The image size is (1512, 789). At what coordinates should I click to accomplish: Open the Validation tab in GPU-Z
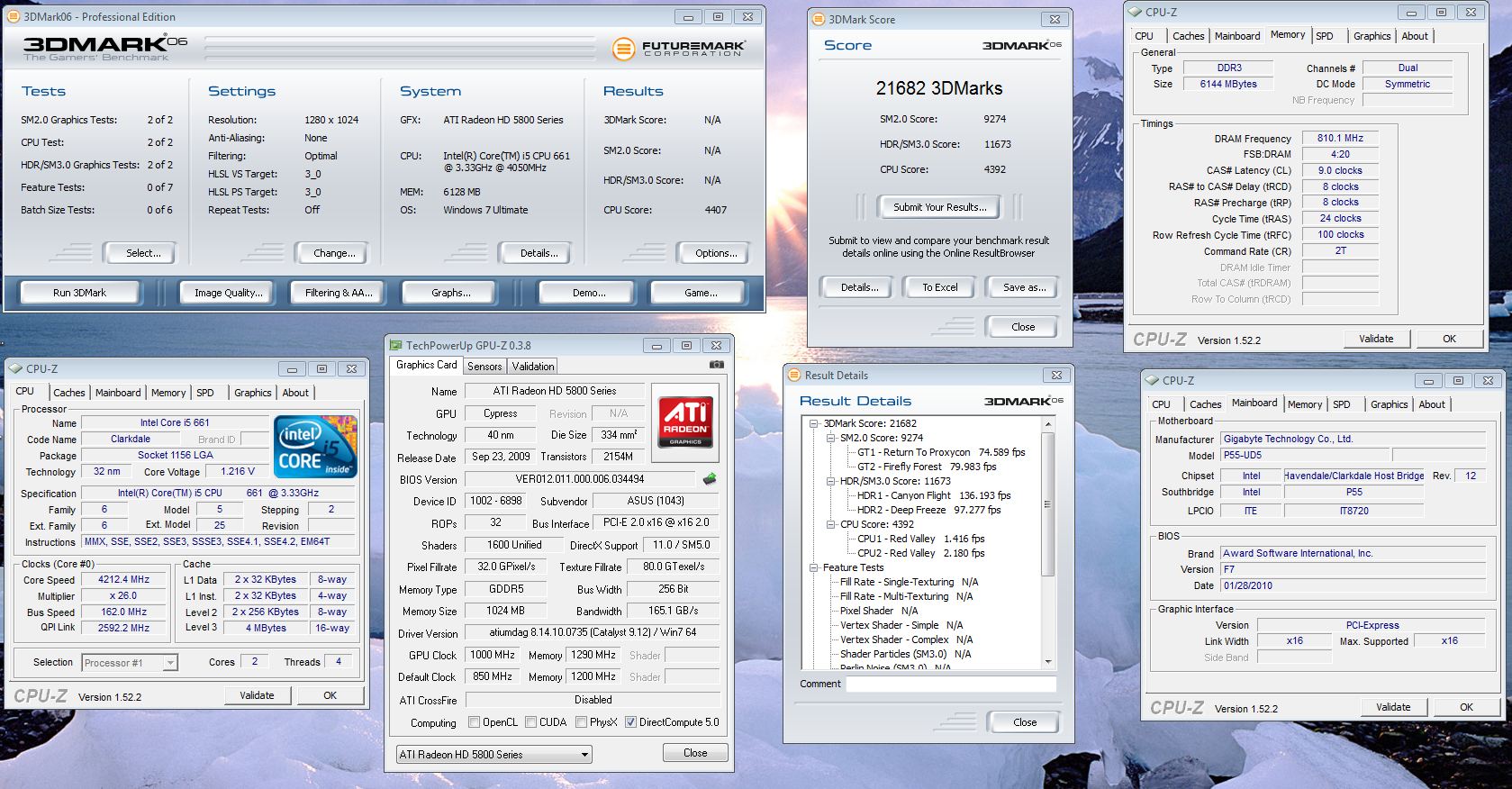533,367
